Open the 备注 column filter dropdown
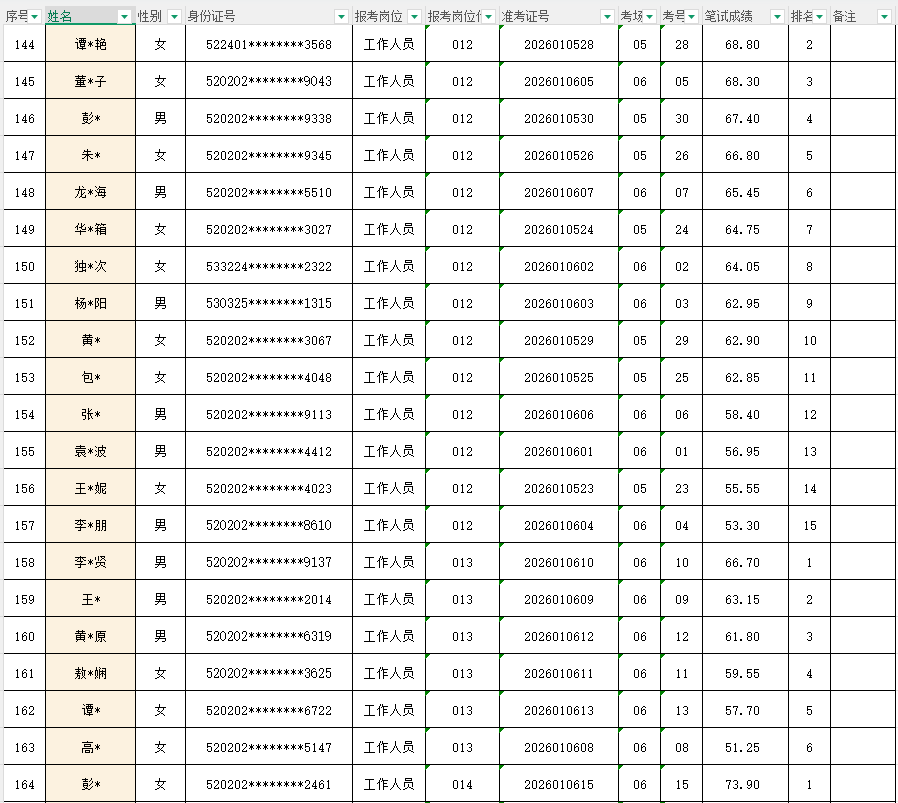Image resolution: width=898 pixels, height=803 pixels. pyautogui.click(x=883, y=17)
